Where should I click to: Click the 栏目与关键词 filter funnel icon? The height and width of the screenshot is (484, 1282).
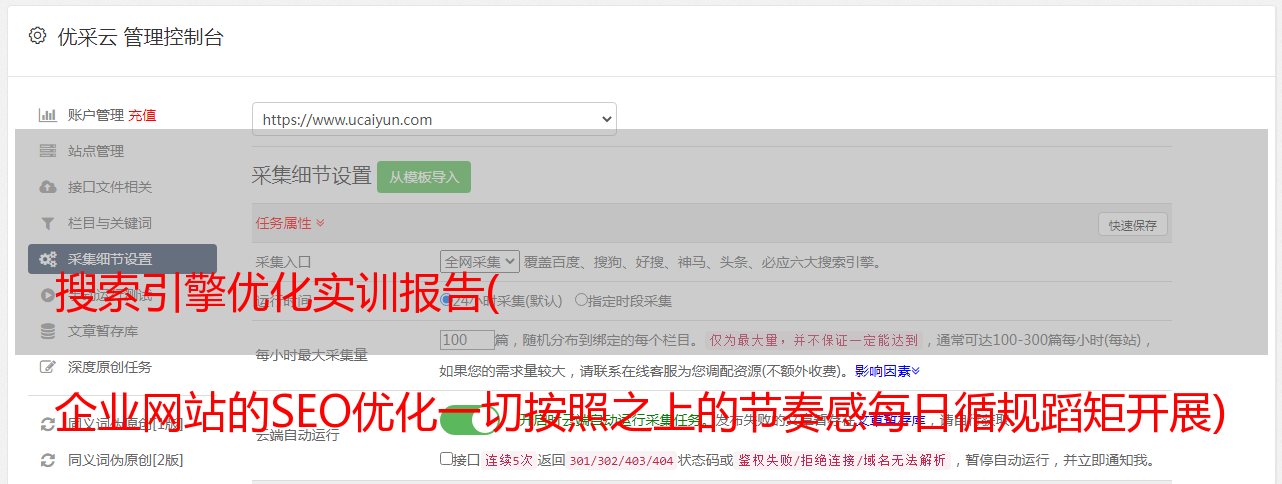coord(47,223)
